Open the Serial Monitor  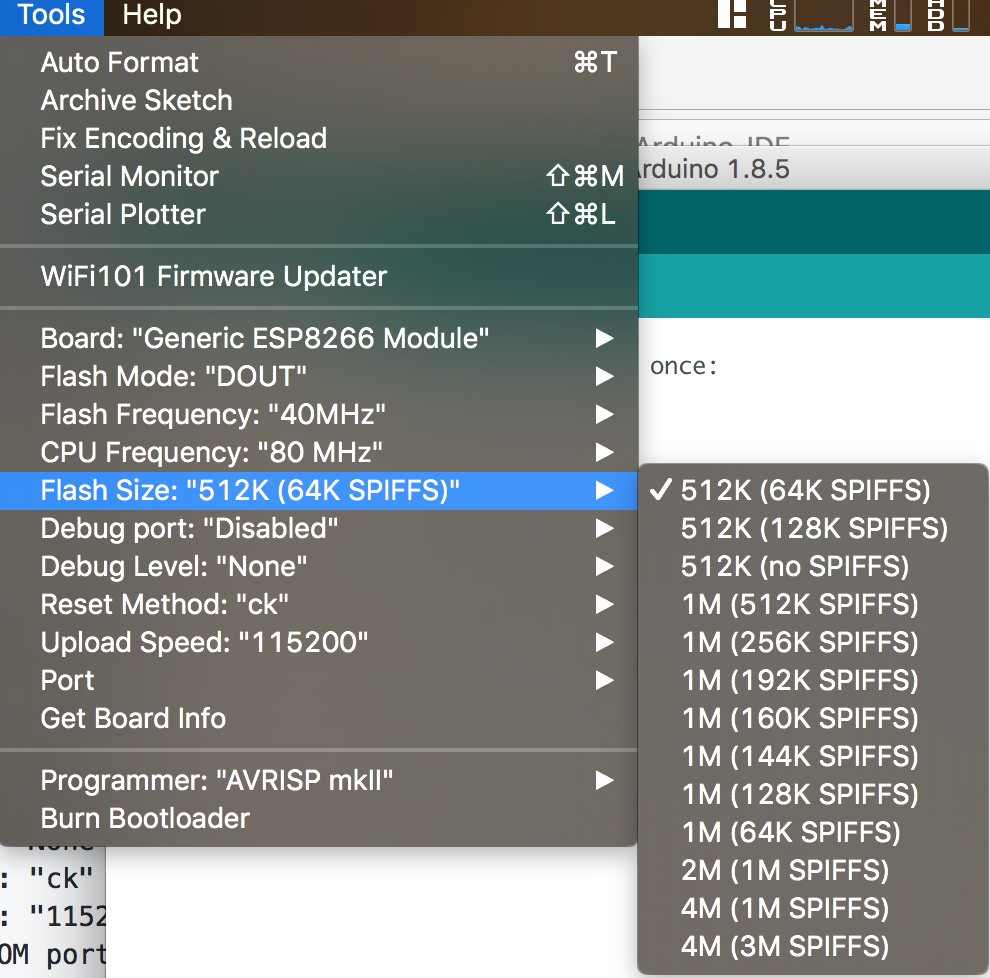[319, 176]
